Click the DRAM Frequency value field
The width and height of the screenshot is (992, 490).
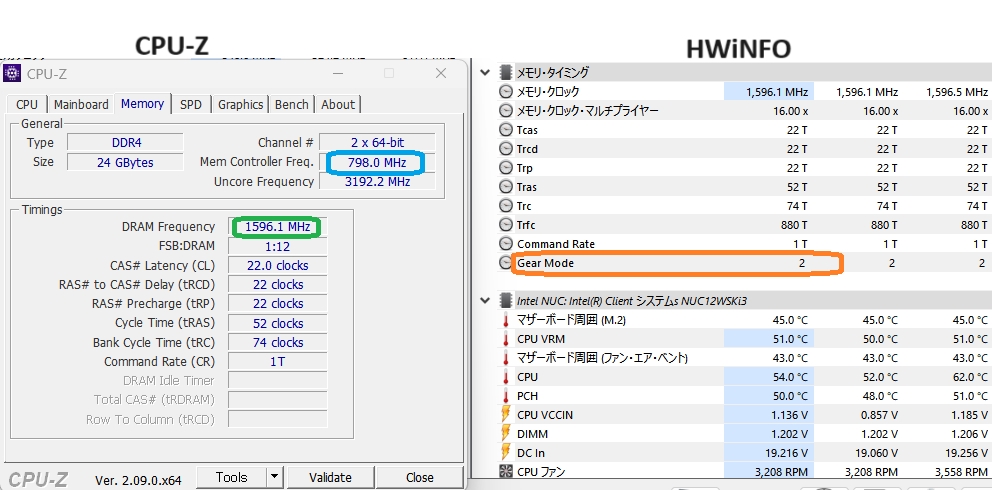275,227
